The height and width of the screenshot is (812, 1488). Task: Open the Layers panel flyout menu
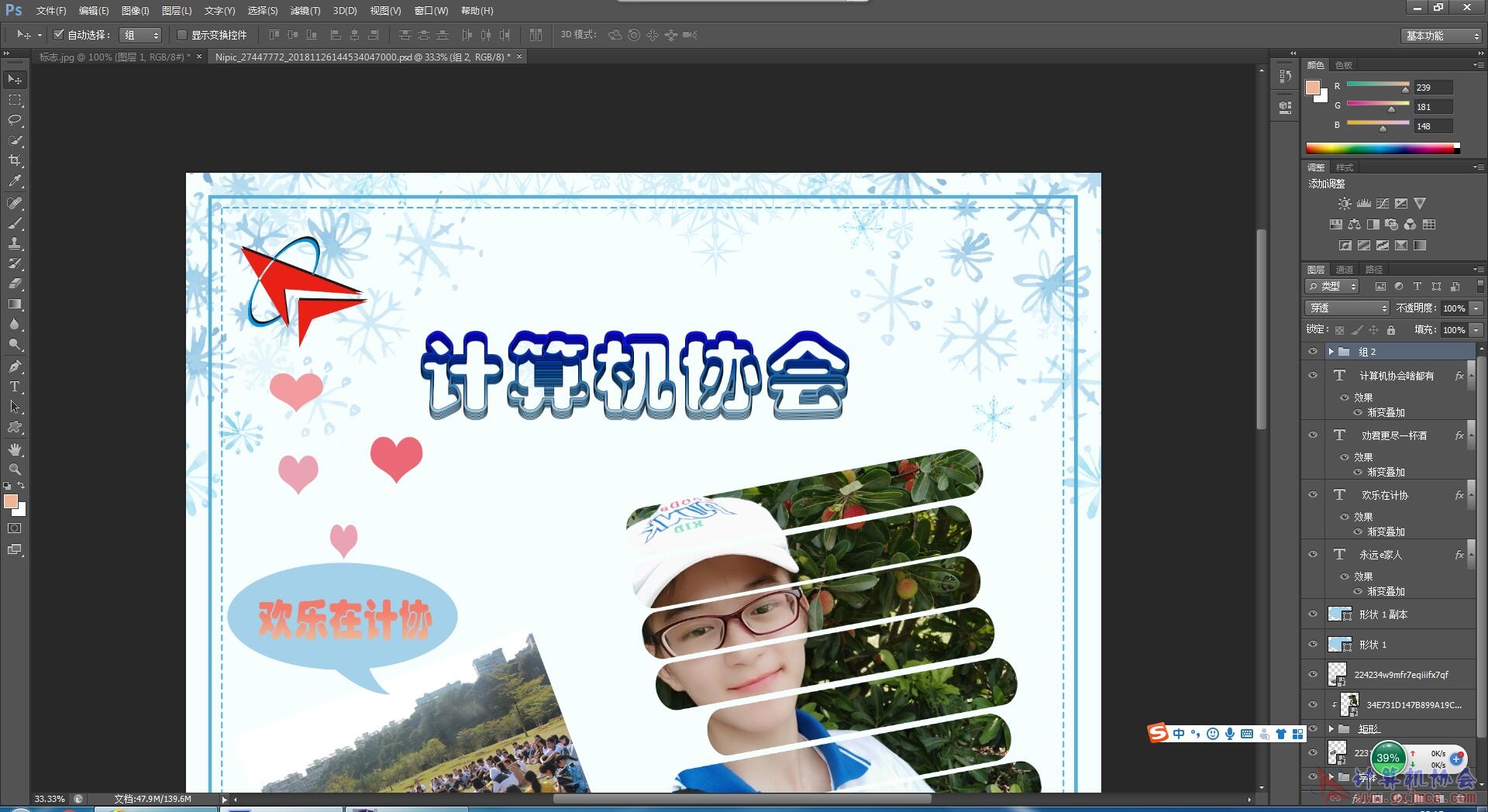point(1478,270)
